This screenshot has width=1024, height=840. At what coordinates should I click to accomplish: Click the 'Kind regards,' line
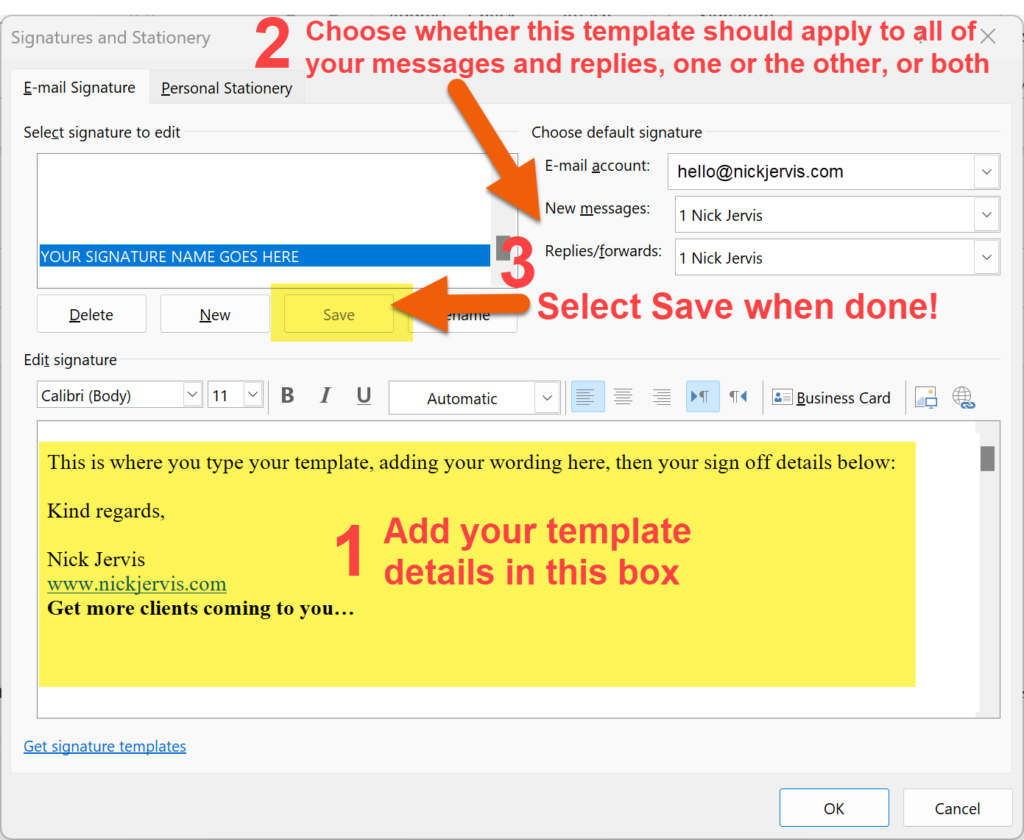(106, 511)
